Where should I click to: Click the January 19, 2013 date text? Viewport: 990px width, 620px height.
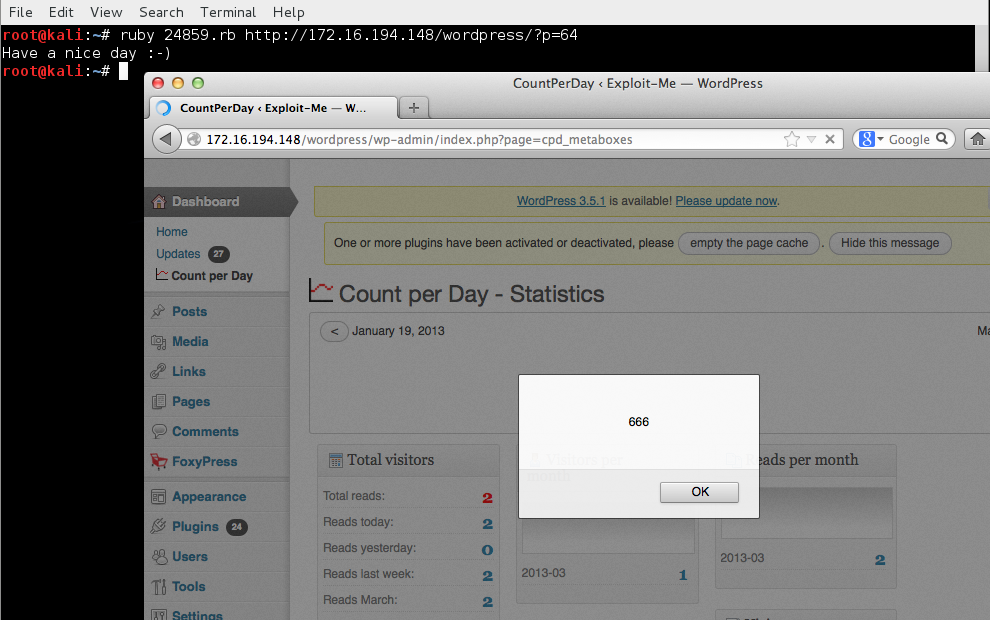(398, 331)
